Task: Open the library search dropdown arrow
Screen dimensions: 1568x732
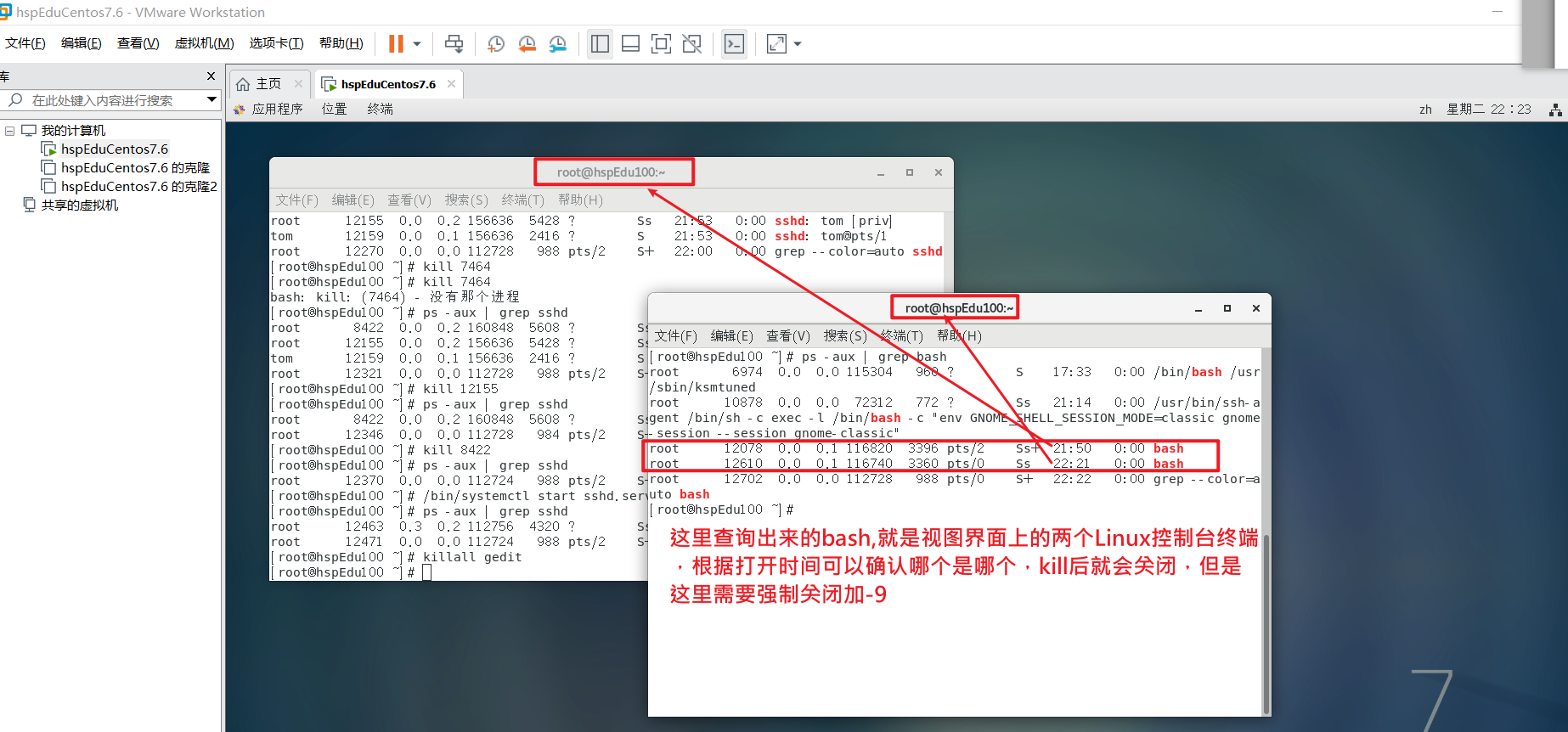Action: (x=212, y=100)
